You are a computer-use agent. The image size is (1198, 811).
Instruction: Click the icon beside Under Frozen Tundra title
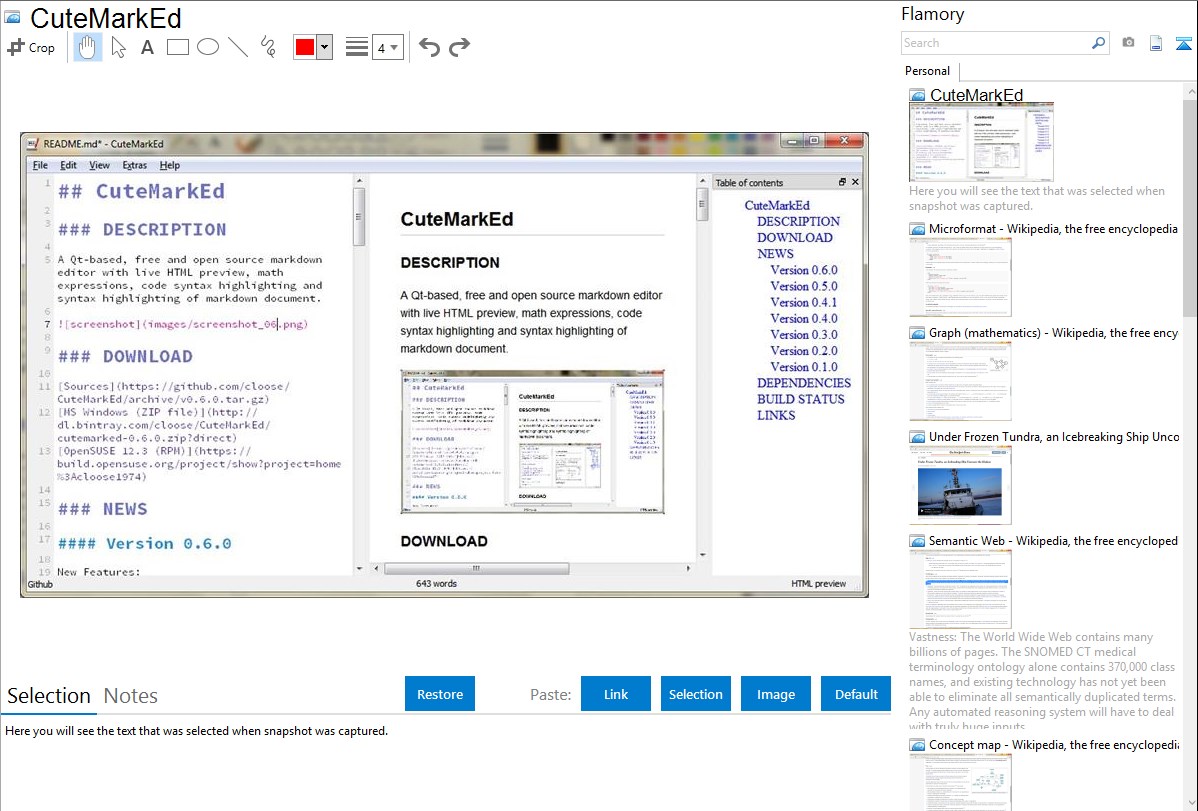(x=917, y=437)
